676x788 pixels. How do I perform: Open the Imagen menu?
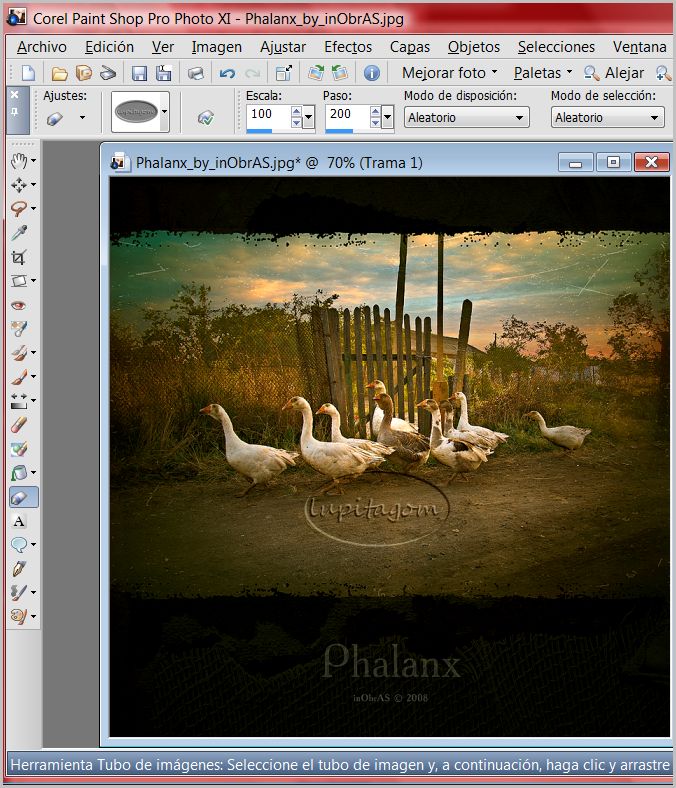pos(217,47)
